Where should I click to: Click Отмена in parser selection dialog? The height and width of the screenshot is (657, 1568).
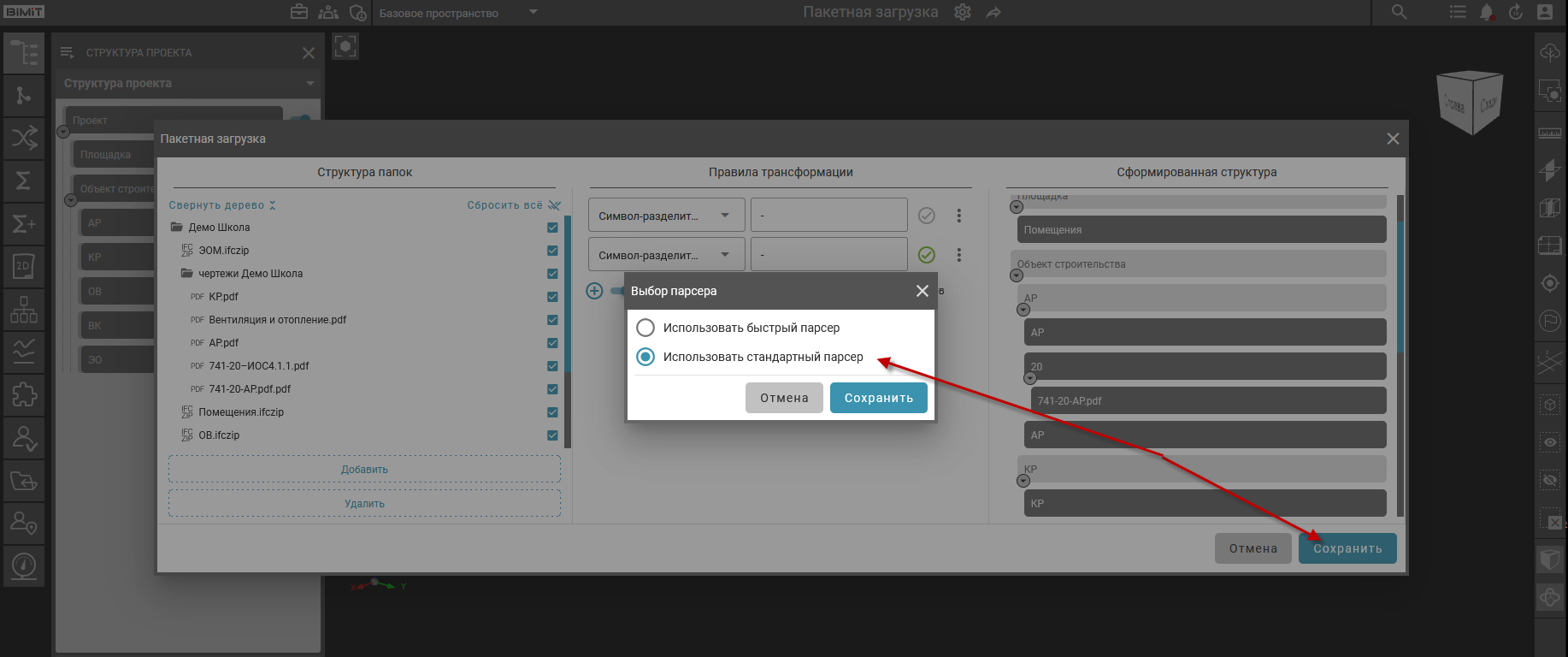[783, 398]
